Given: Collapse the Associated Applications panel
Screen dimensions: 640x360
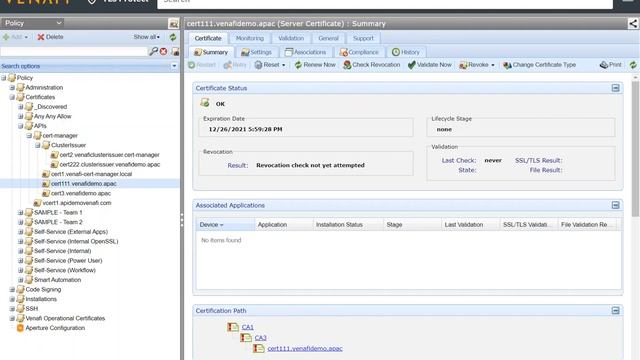Looking at the screenshot, I should pos(616,205).
